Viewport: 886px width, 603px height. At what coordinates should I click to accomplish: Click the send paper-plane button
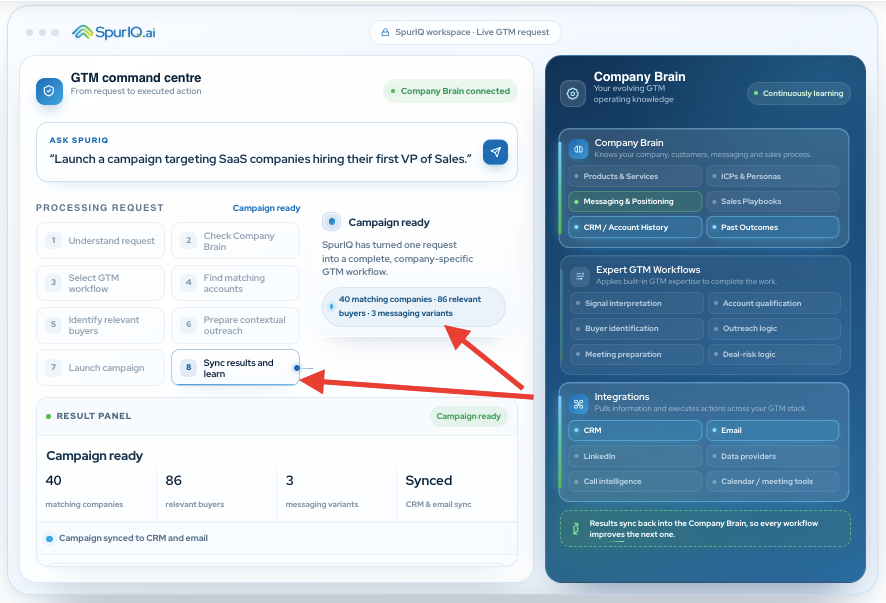pyautogui.click(x=495, y=152)
